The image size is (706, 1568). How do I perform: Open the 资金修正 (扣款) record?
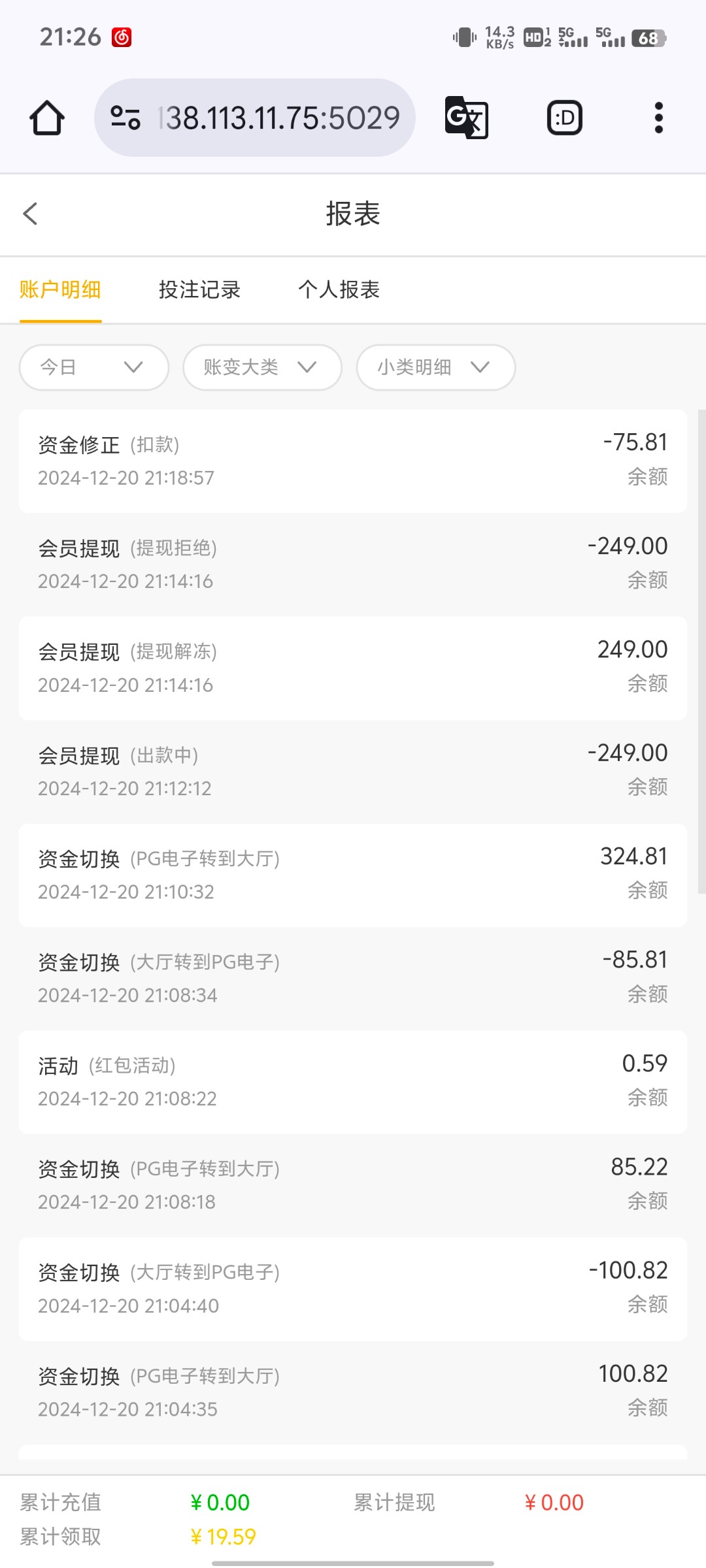tap(353, 461)
